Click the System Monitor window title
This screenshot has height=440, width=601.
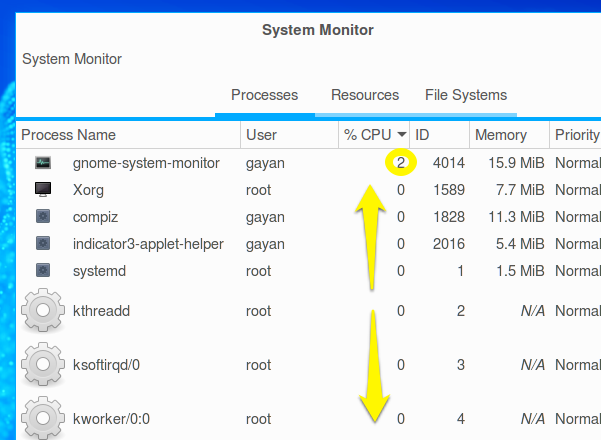point(318,30)
